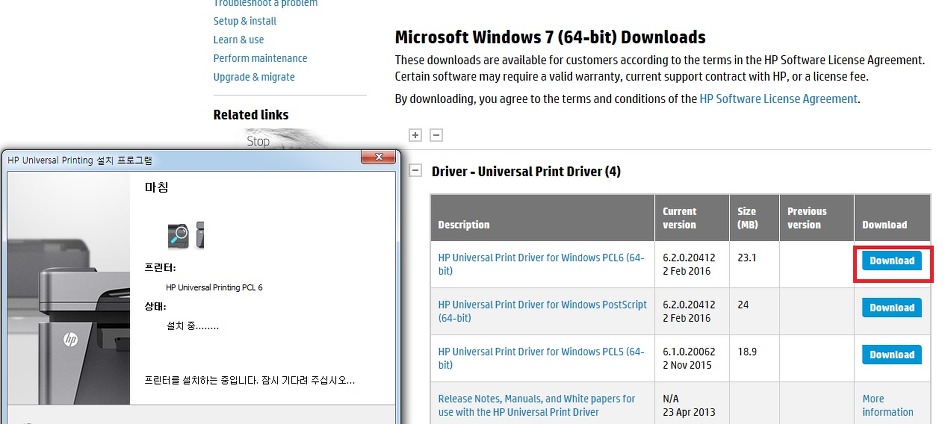Download the PCL5 64-bit driver
Viewport: 945px width, 424px height.
point(891,355)
